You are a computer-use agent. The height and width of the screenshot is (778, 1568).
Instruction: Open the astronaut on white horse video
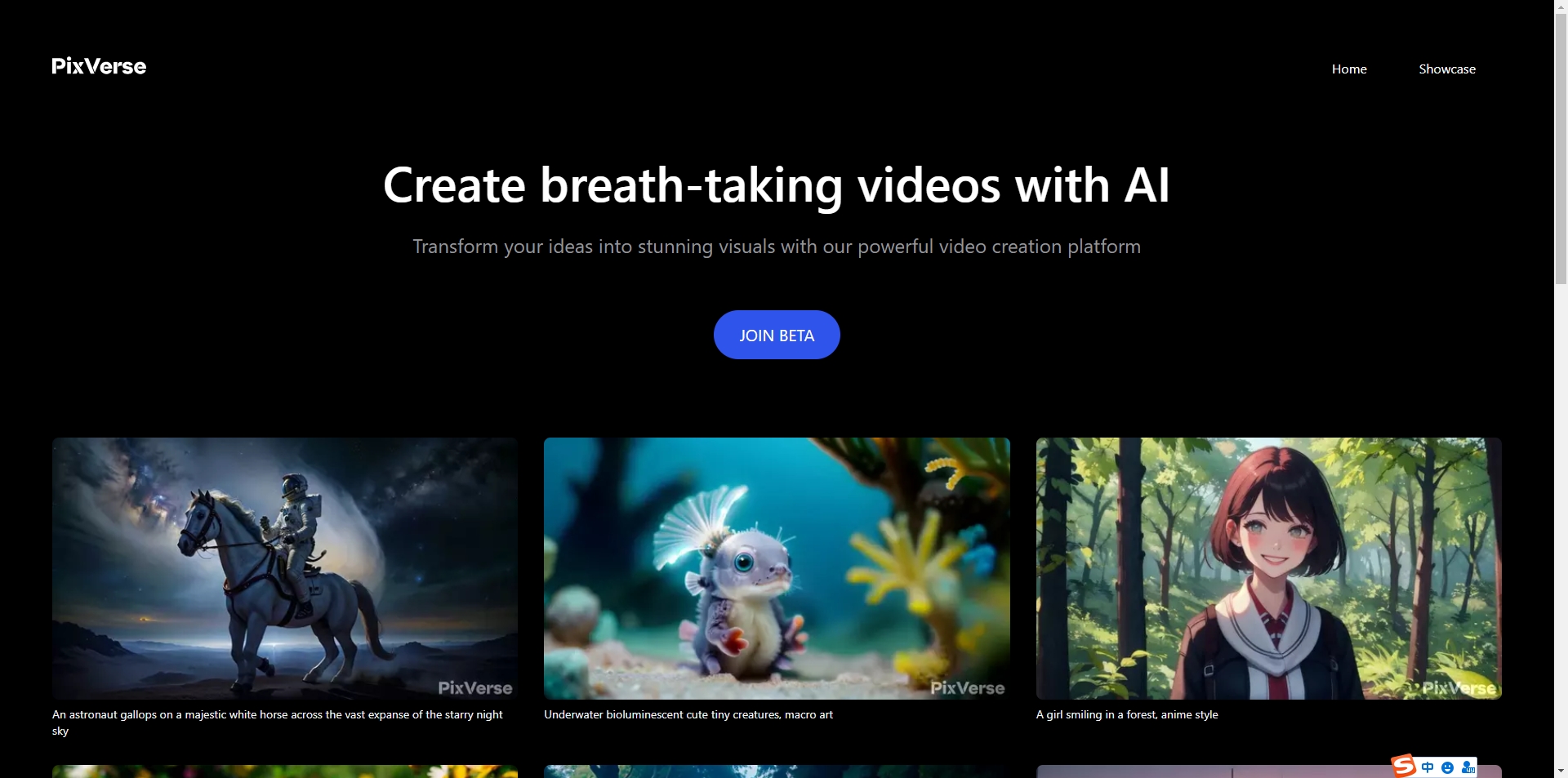[x=284, y=567]
